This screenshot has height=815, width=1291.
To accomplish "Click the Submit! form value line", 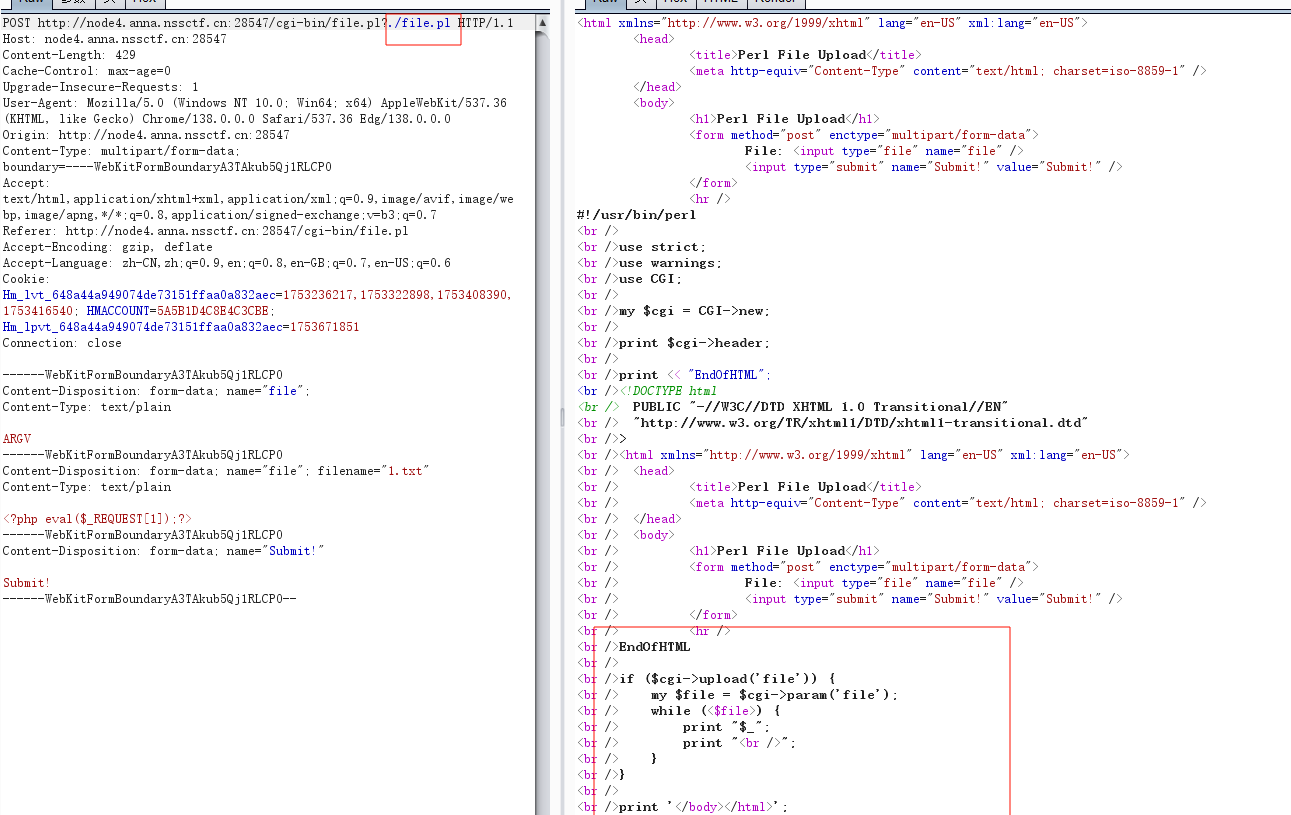I will 26,583.
